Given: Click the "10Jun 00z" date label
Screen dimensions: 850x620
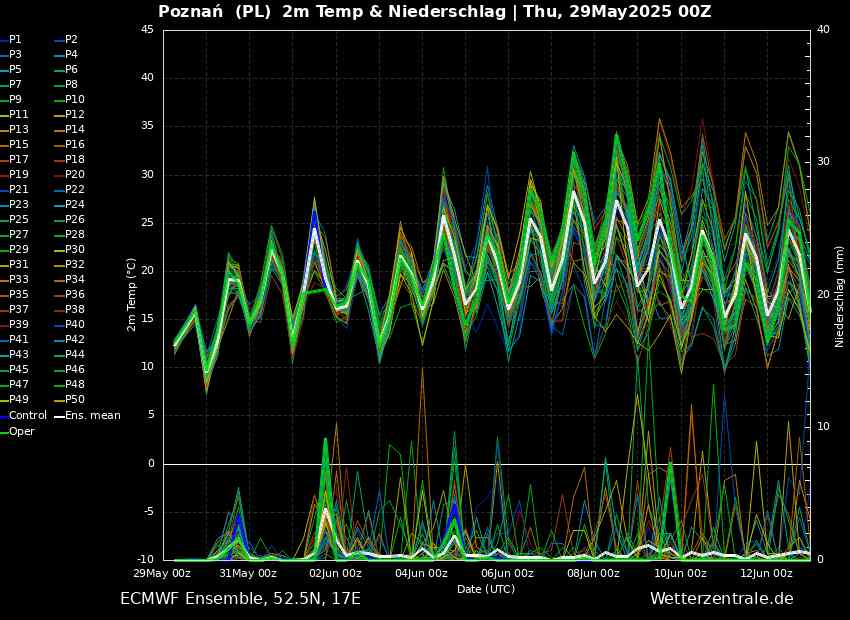Looking at the screenshot, I should coord(680,573).
